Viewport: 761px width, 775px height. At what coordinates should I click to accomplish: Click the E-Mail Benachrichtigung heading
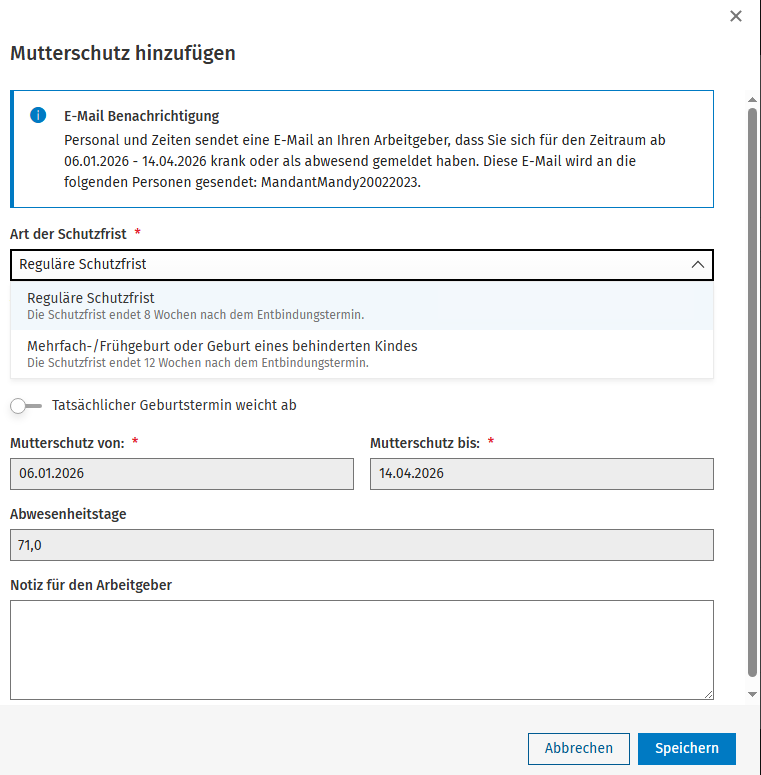(x=141, y=116)
